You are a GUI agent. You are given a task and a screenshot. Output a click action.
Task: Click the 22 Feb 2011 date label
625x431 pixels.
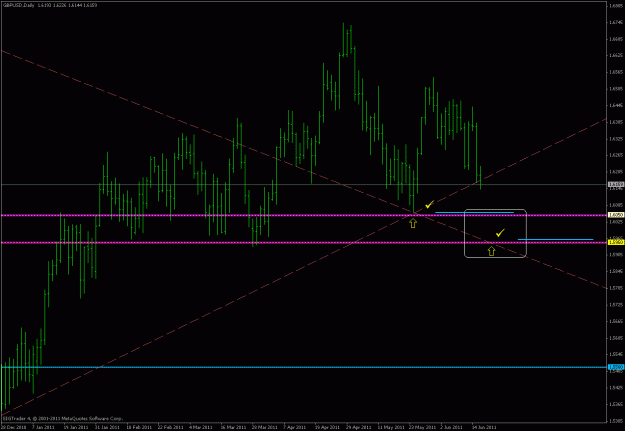(171, 426)
